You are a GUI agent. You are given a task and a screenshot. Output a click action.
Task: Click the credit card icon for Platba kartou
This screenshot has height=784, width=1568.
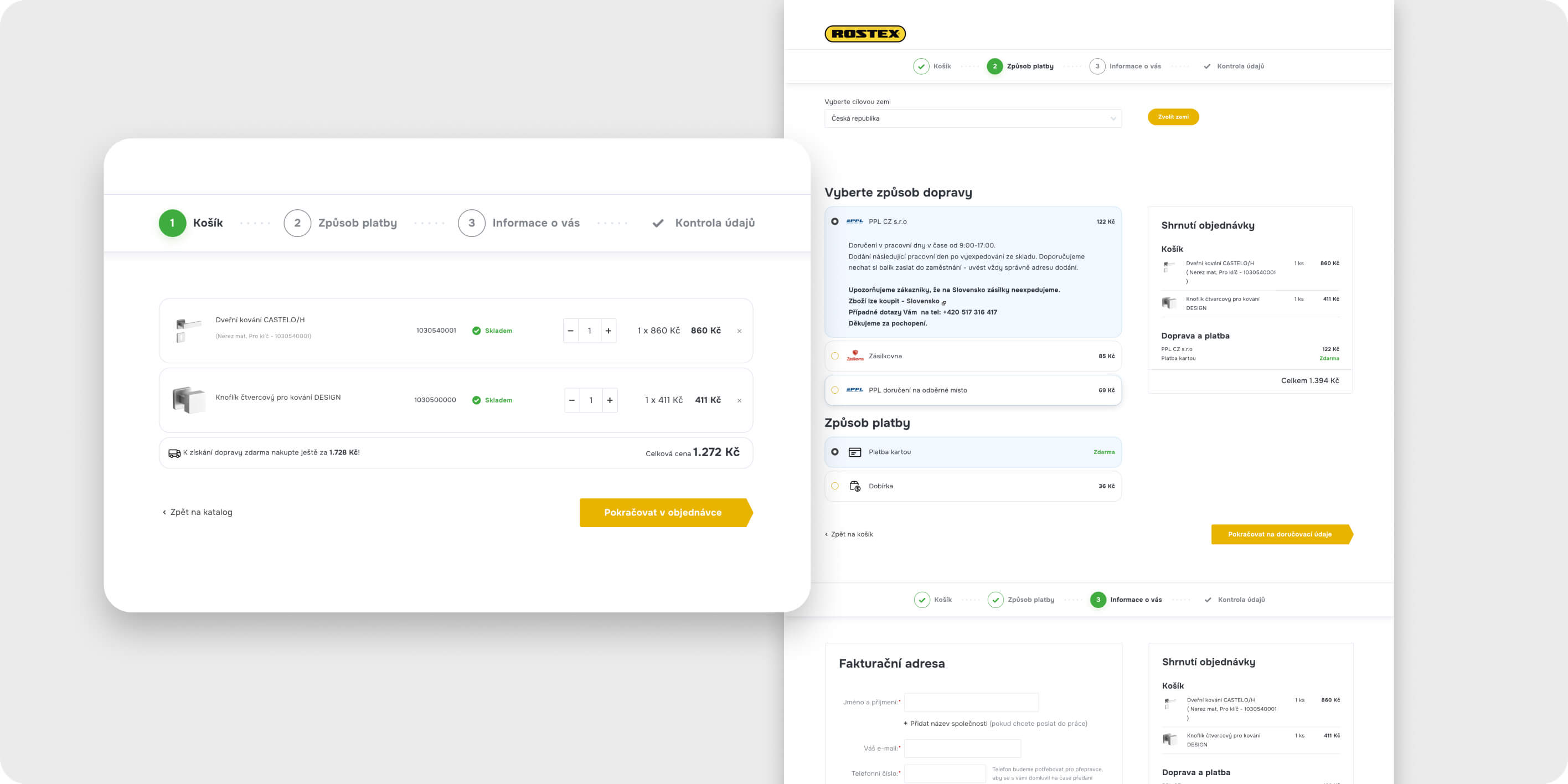[855, 452]
